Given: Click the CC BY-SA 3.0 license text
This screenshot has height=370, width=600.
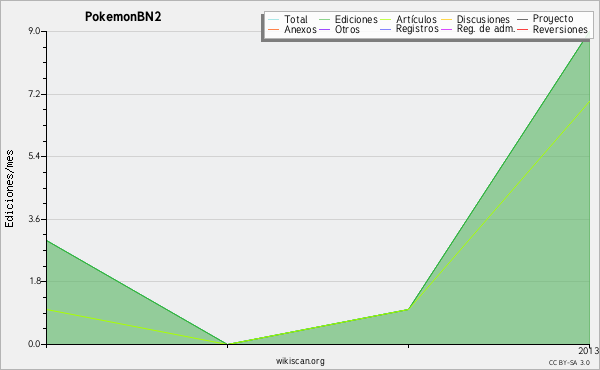Looking at the screenshot, I should point(569,362).
